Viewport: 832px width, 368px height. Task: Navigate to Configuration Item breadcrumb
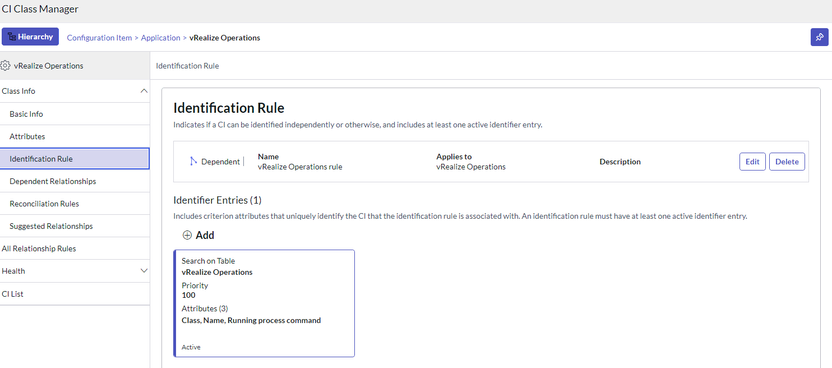coord(99,38)
